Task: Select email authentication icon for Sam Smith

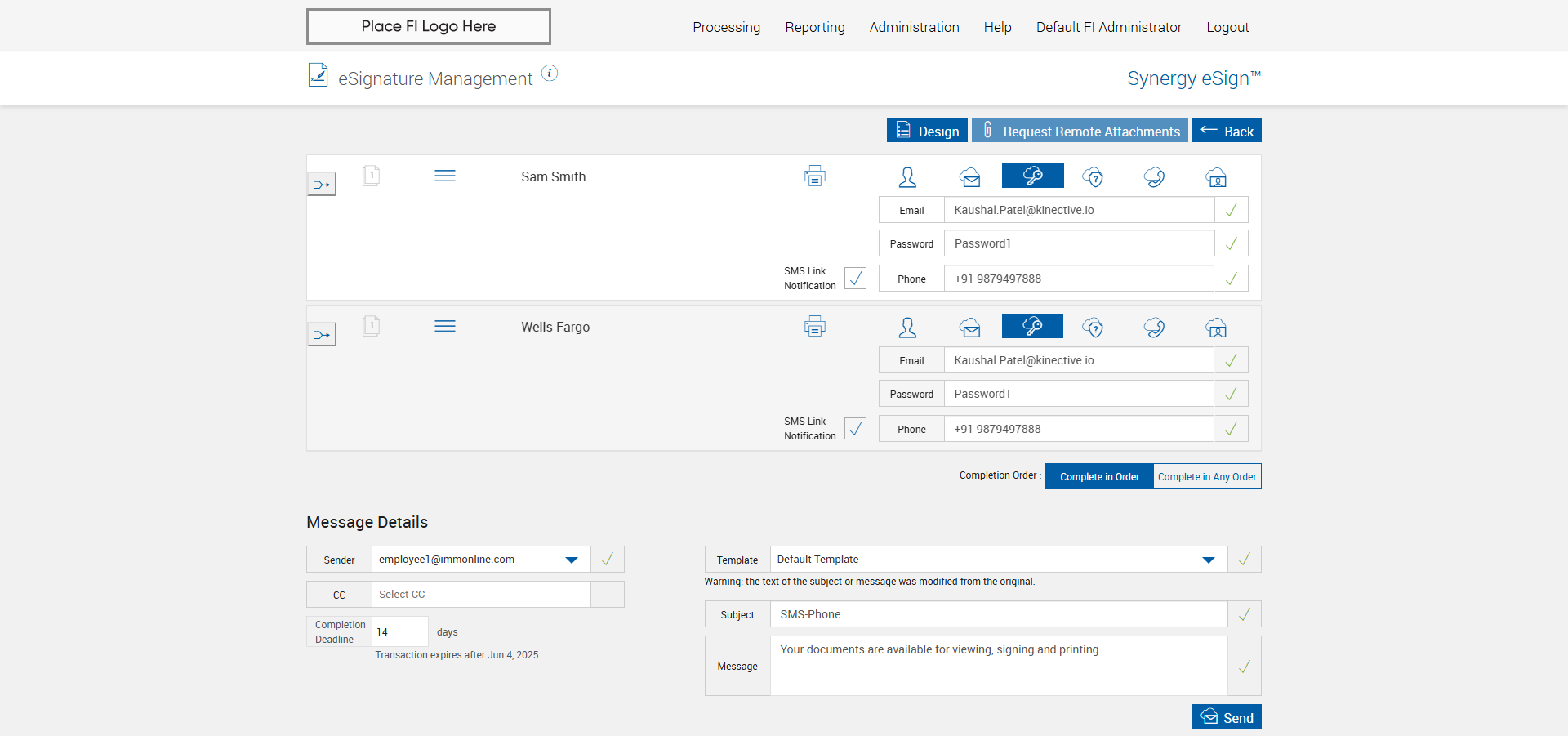Action: point(970,177)
